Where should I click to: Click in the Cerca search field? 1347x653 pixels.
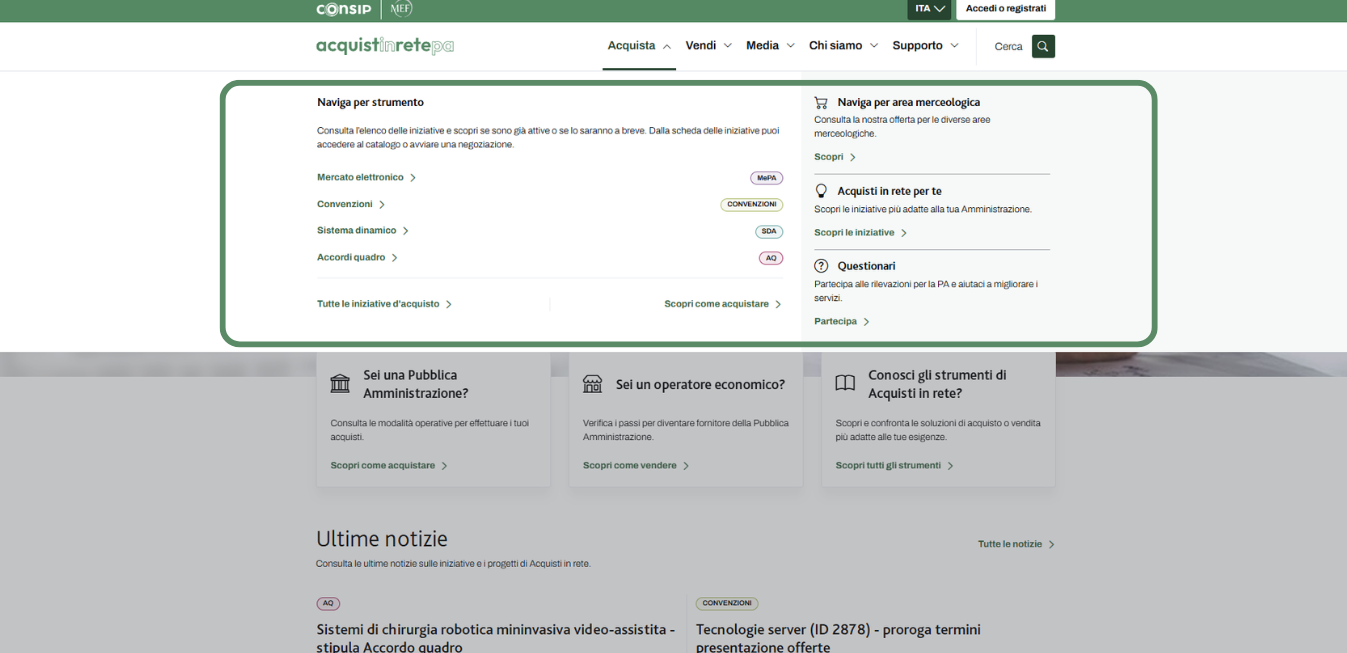click(1008, 47)
